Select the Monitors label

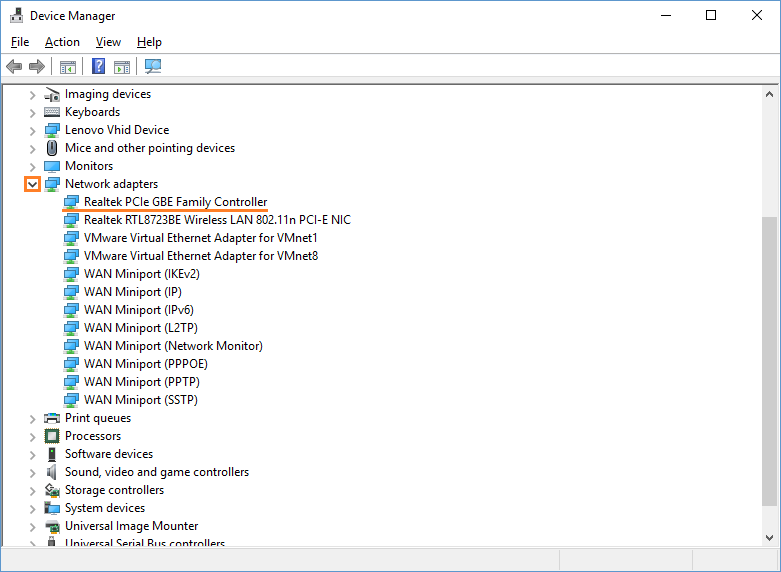point(89,166)
